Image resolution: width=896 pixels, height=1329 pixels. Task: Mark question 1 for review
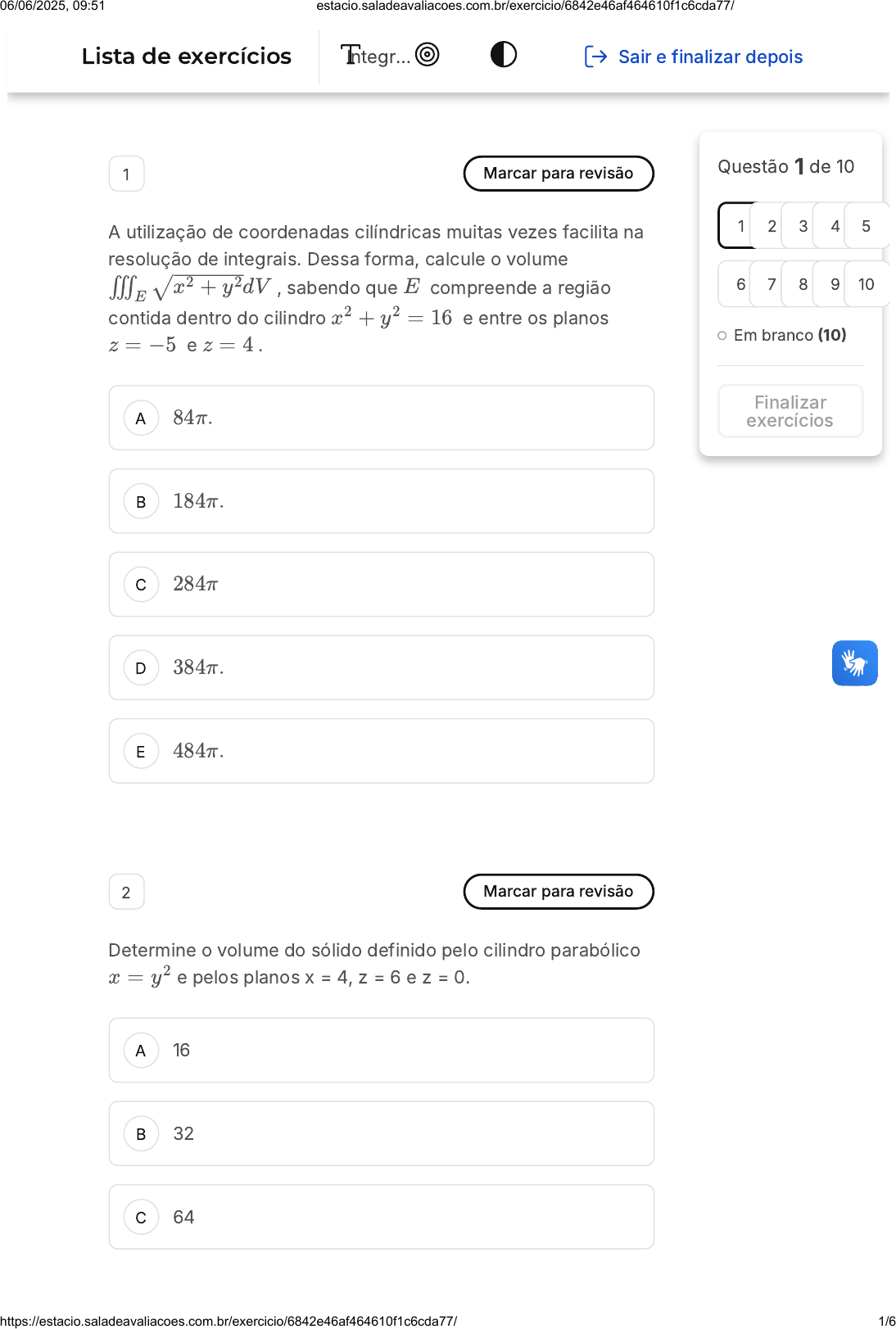[558, 174]
